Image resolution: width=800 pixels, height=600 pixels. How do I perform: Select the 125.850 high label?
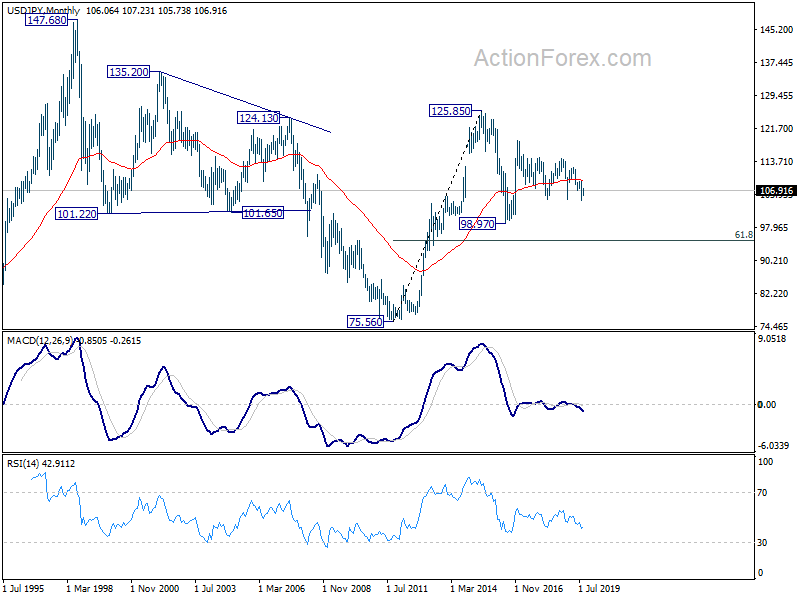(451, 111)
